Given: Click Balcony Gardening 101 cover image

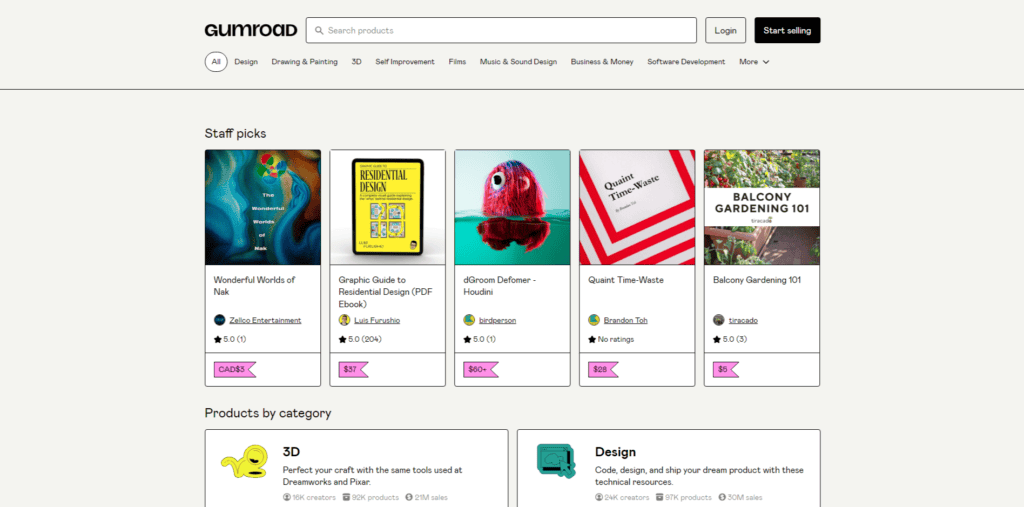Looking at the screenshot, I should coord(762,207).
